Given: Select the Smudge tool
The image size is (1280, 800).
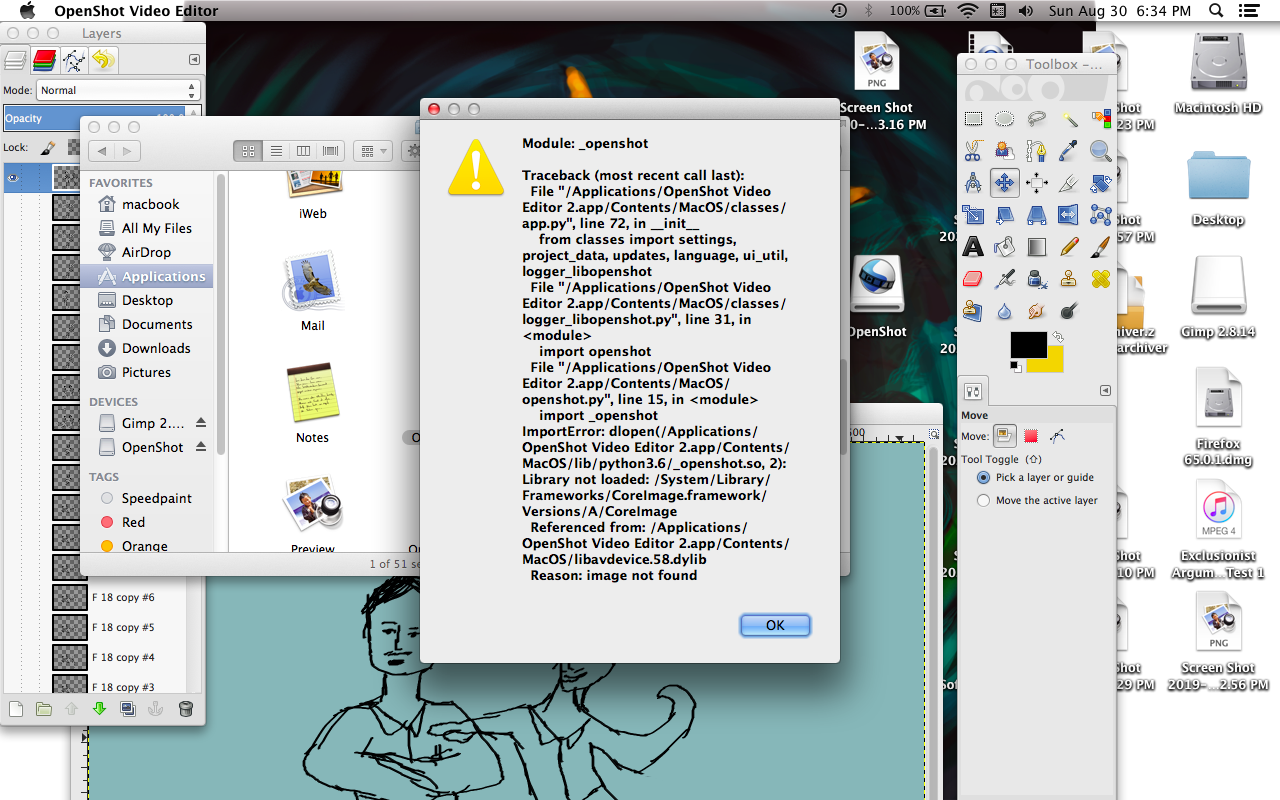Looking at the screenshot, I should [x=1037, y=310].
